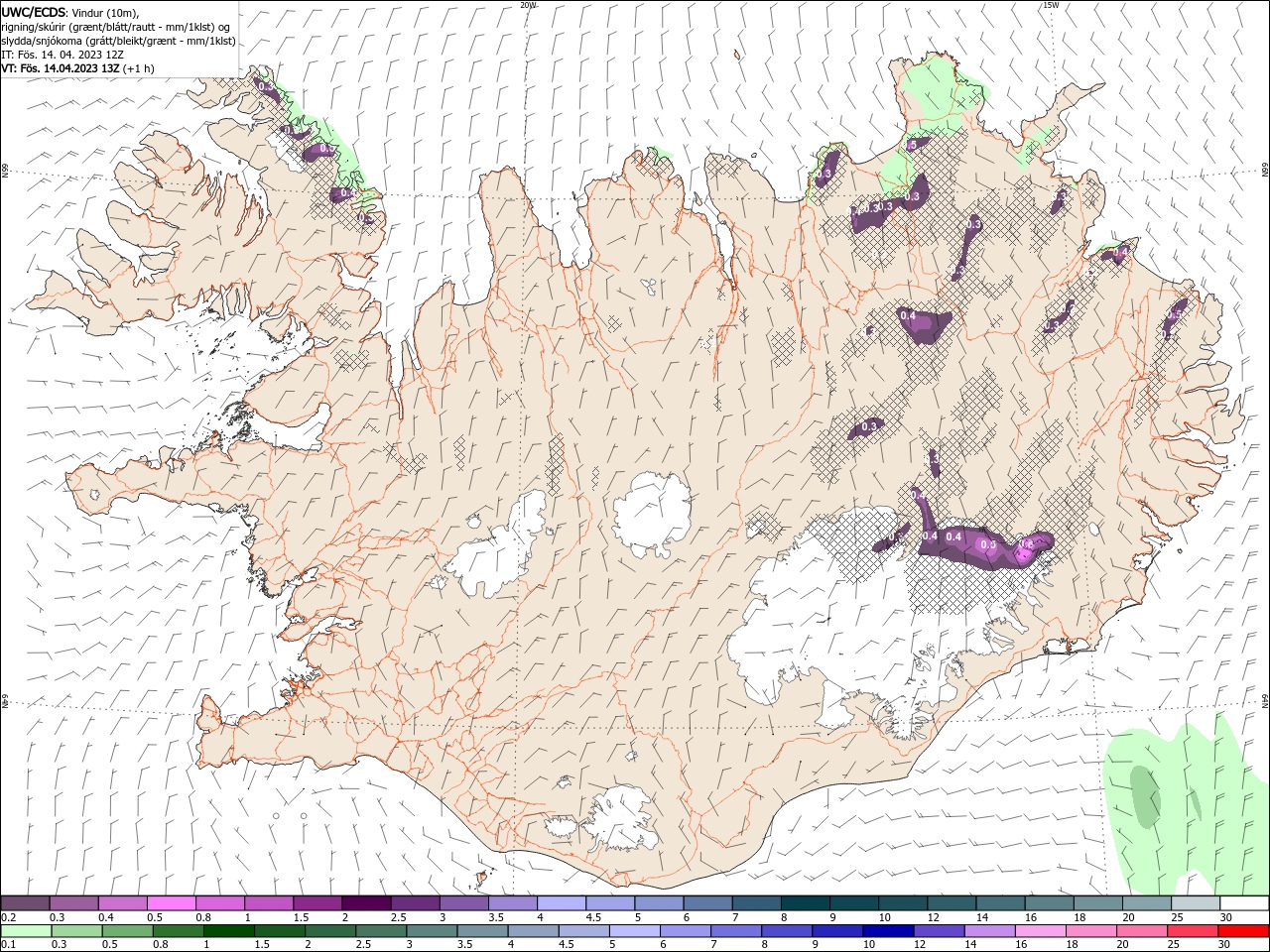
Task: Click the 'slydda/snjókoma' legend description line
Action: pyautogui.click(x=118, y=41)
